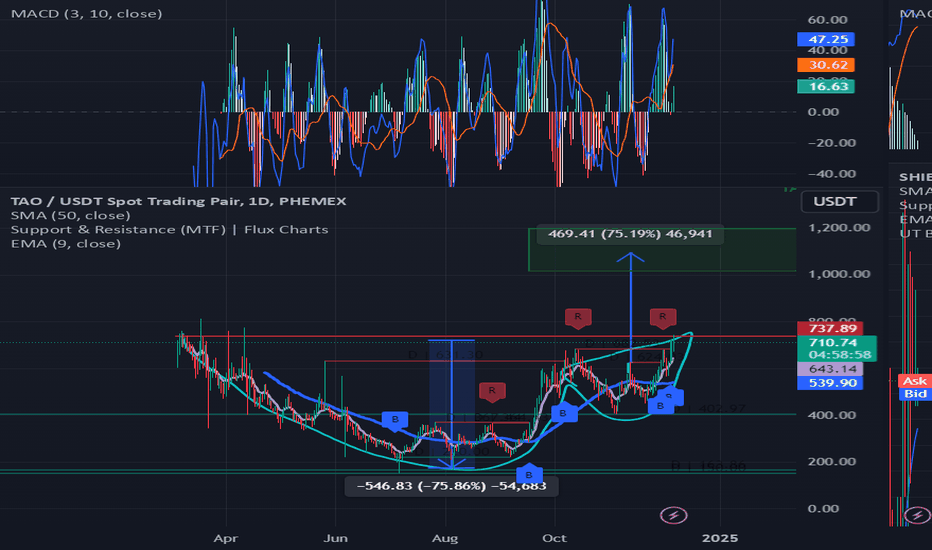Screen dimensions: 932x550
Task: Click the Oct label on time axis
Action: pos(555,538)
